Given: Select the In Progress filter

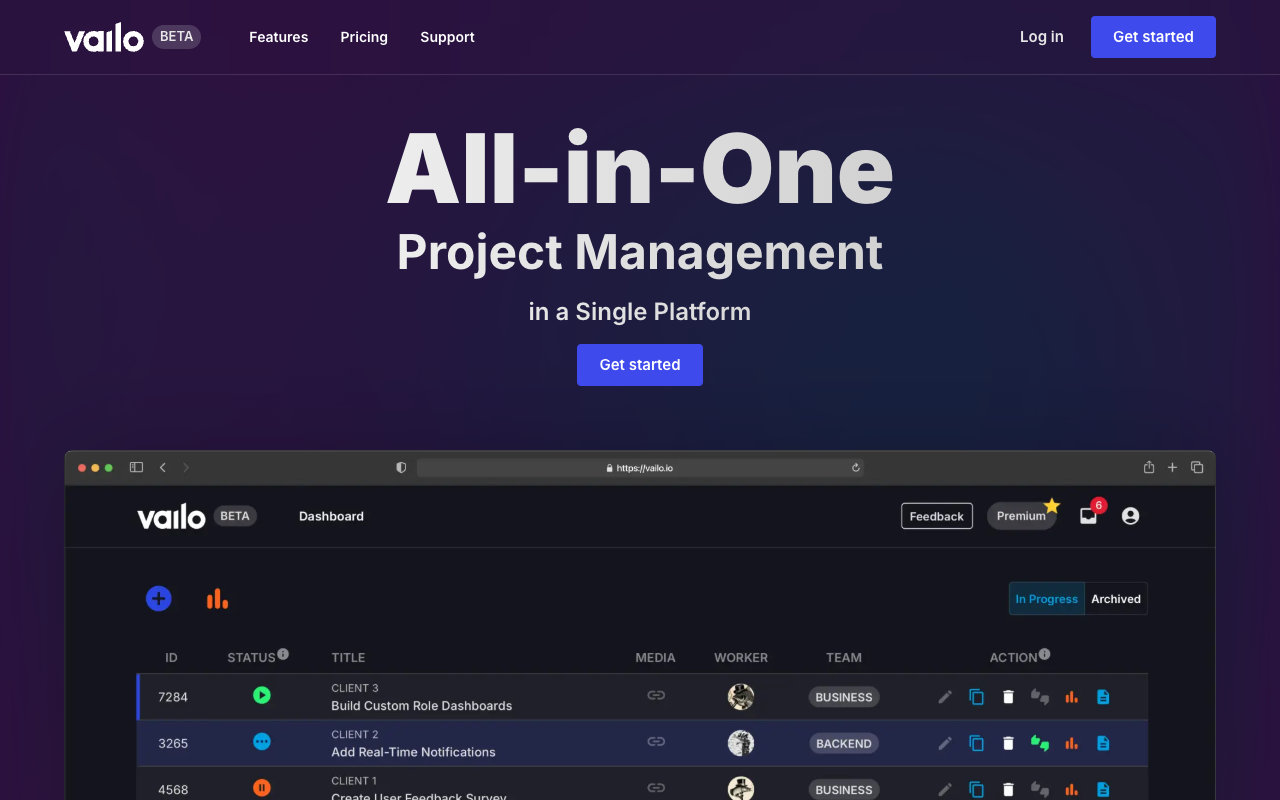Looking at the screenshot, I should point(1046,598).
